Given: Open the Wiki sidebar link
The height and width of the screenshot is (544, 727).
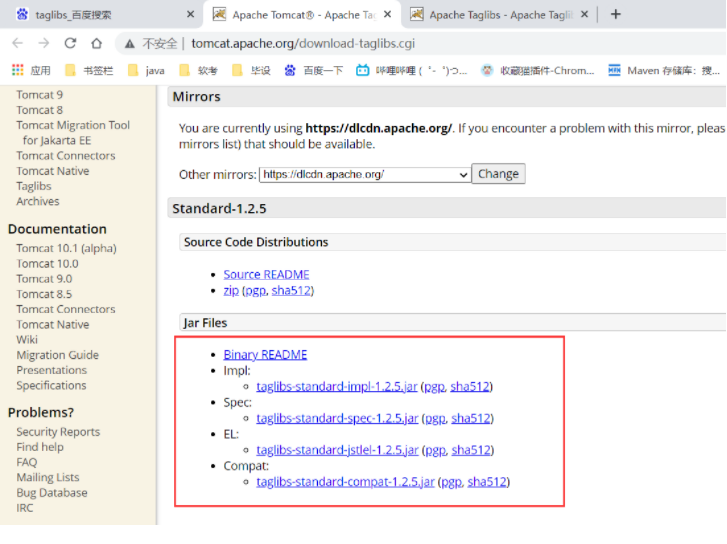Looking at the screenshot, I should tap(27, 339).
